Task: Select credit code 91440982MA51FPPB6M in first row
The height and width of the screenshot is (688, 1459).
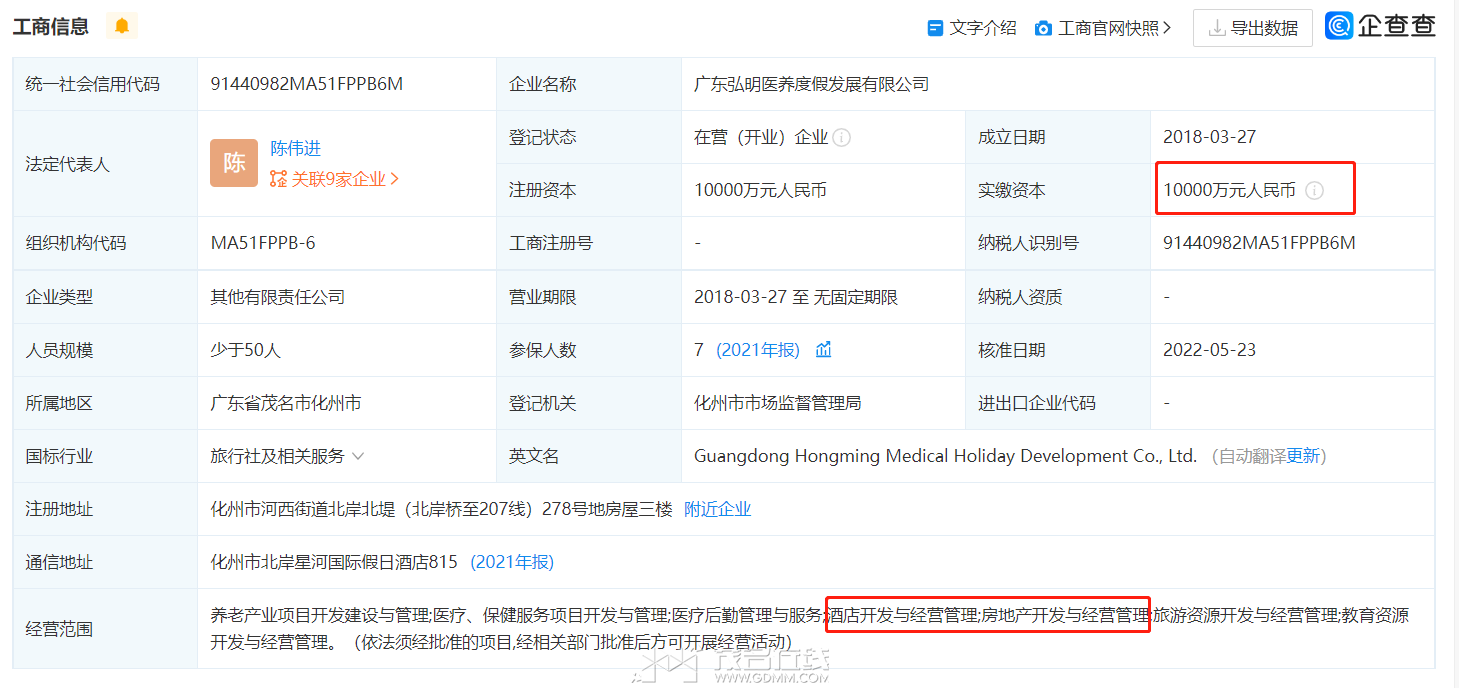Action: 307,84
